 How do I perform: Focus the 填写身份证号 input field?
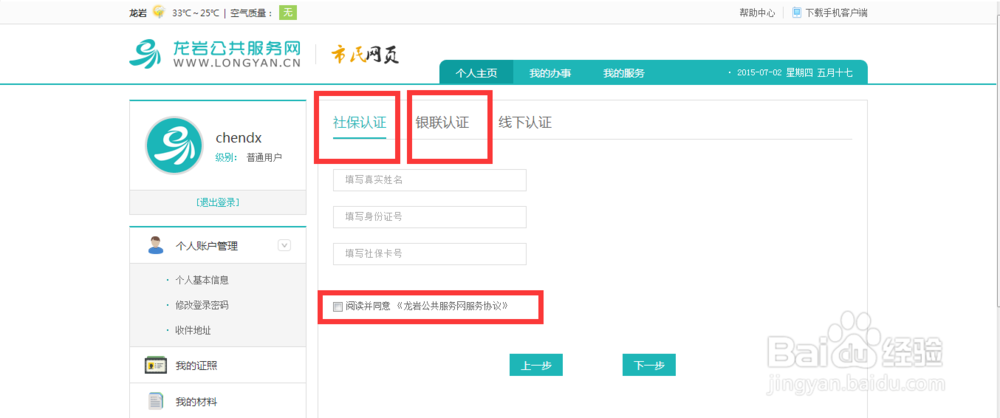pyautogui.click(x=430, y=217)
